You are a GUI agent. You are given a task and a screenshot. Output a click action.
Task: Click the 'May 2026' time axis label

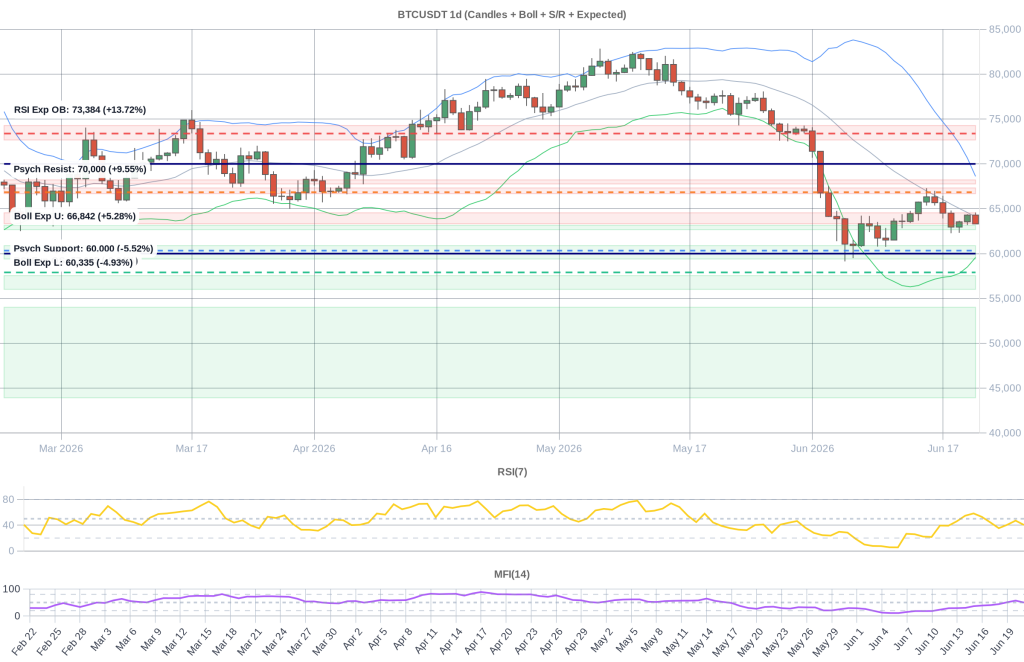[559, 449]
